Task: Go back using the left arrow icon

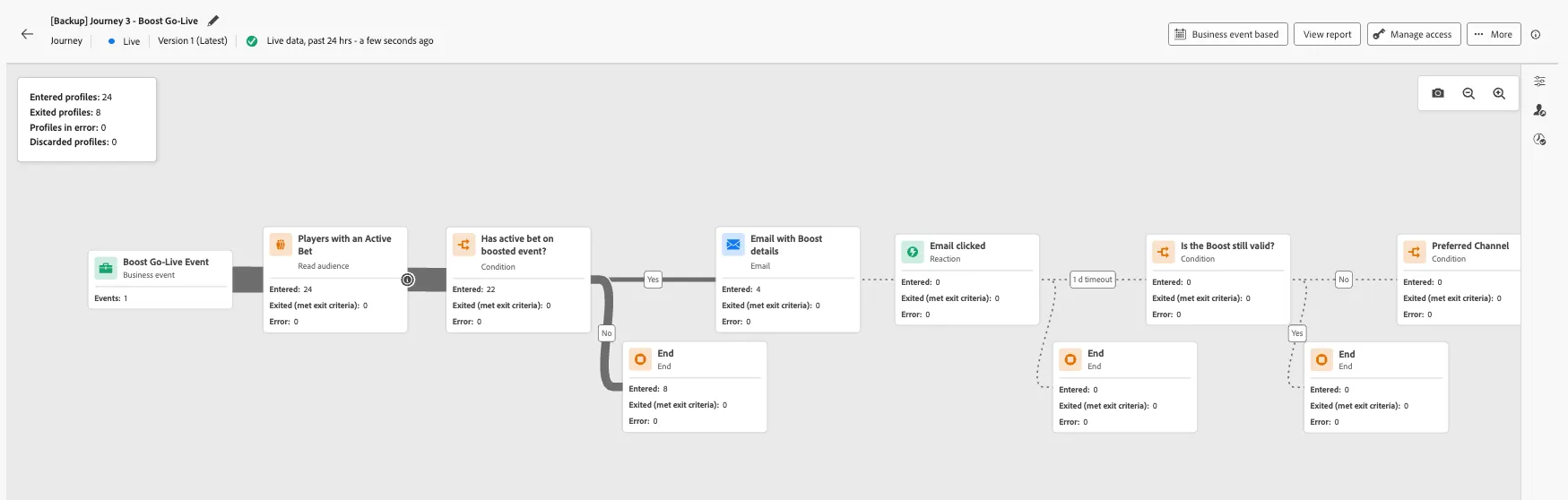Action: click(27, 34)
